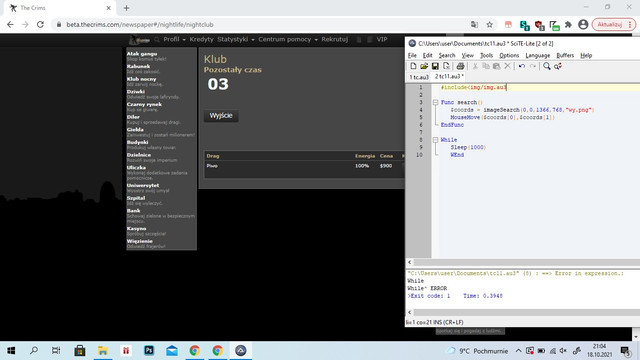
Task: Open Windows Start menu
Action: [11, 351]
